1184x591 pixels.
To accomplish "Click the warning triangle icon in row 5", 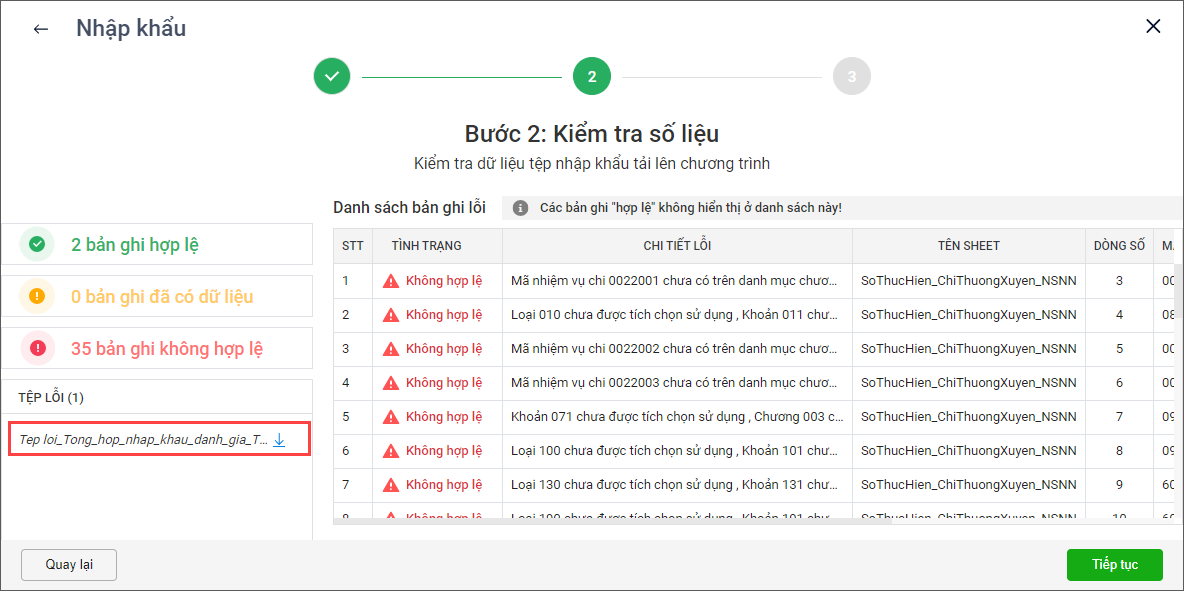I will (x=391, y=417).
